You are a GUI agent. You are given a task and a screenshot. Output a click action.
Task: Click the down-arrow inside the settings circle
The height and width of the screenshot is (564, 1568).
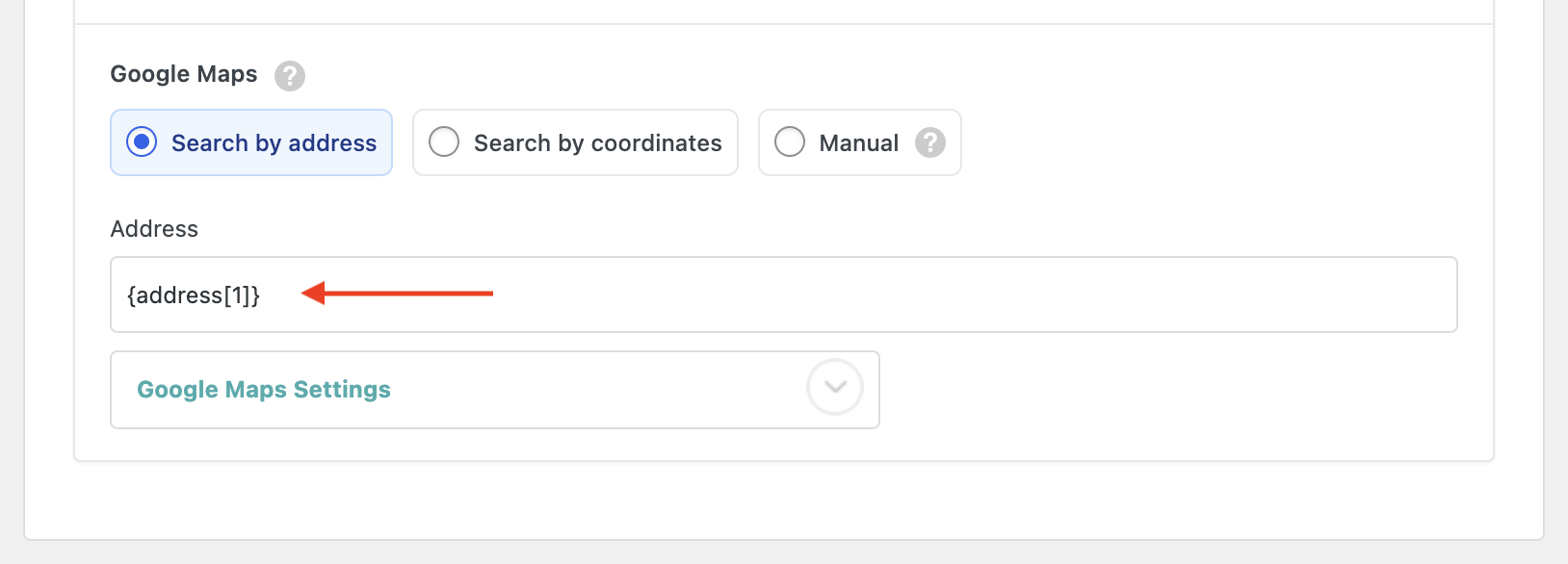coord(834,388)
